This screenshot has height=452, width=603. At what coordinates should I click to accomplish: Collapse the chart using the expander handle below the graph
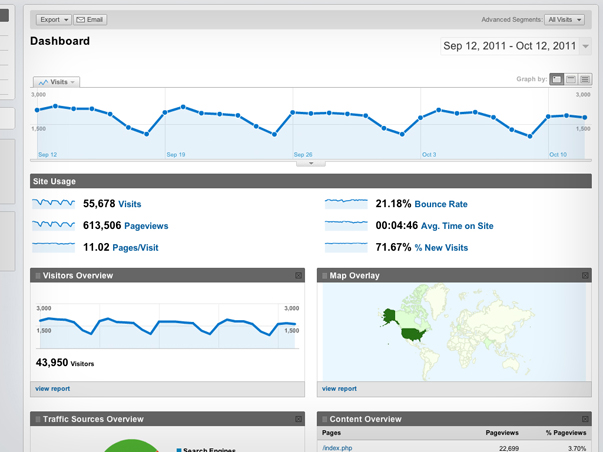(x=311, y=163)
